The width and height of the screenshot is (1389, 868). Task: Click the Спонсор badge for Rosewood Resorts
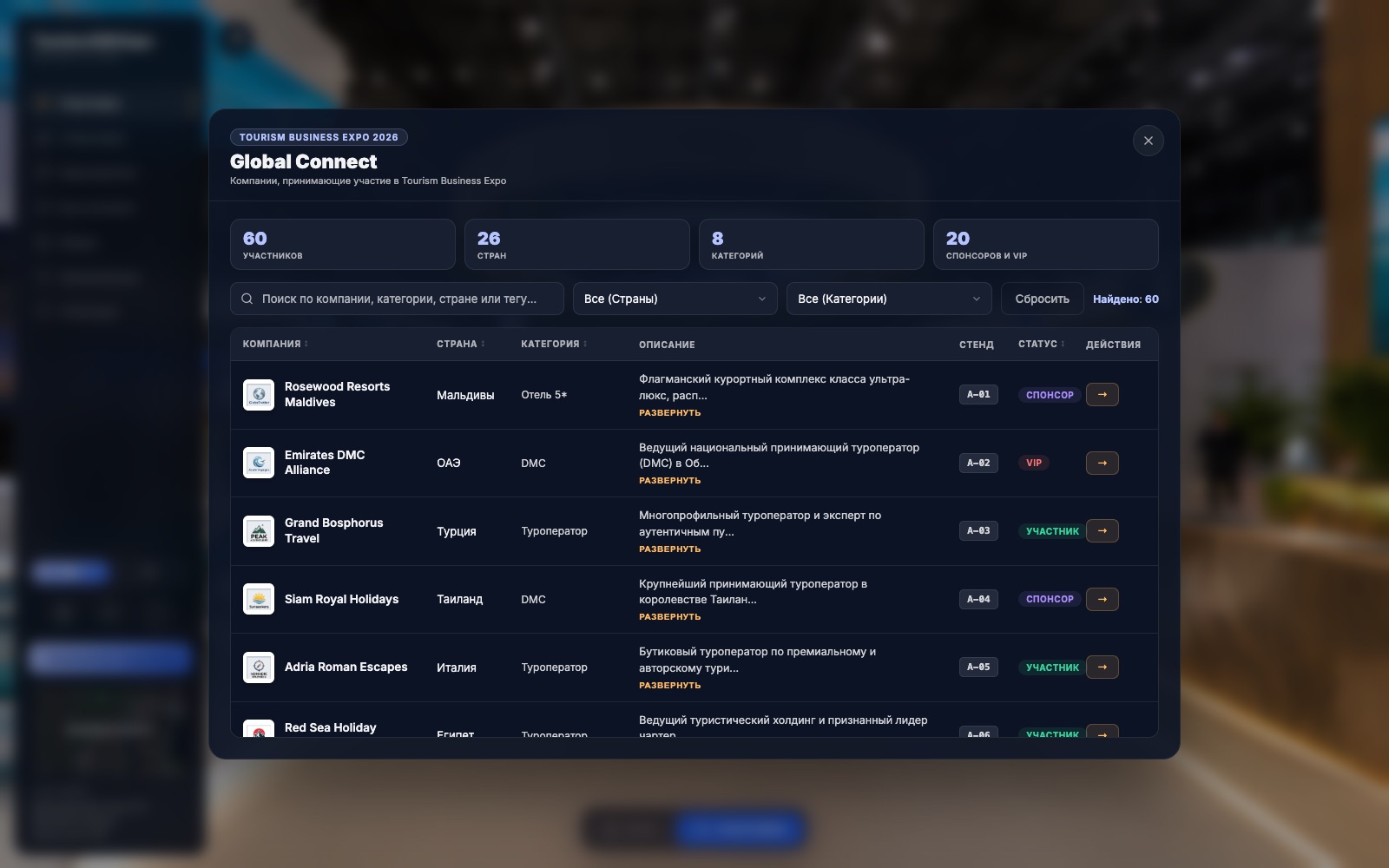point(1050,395)
